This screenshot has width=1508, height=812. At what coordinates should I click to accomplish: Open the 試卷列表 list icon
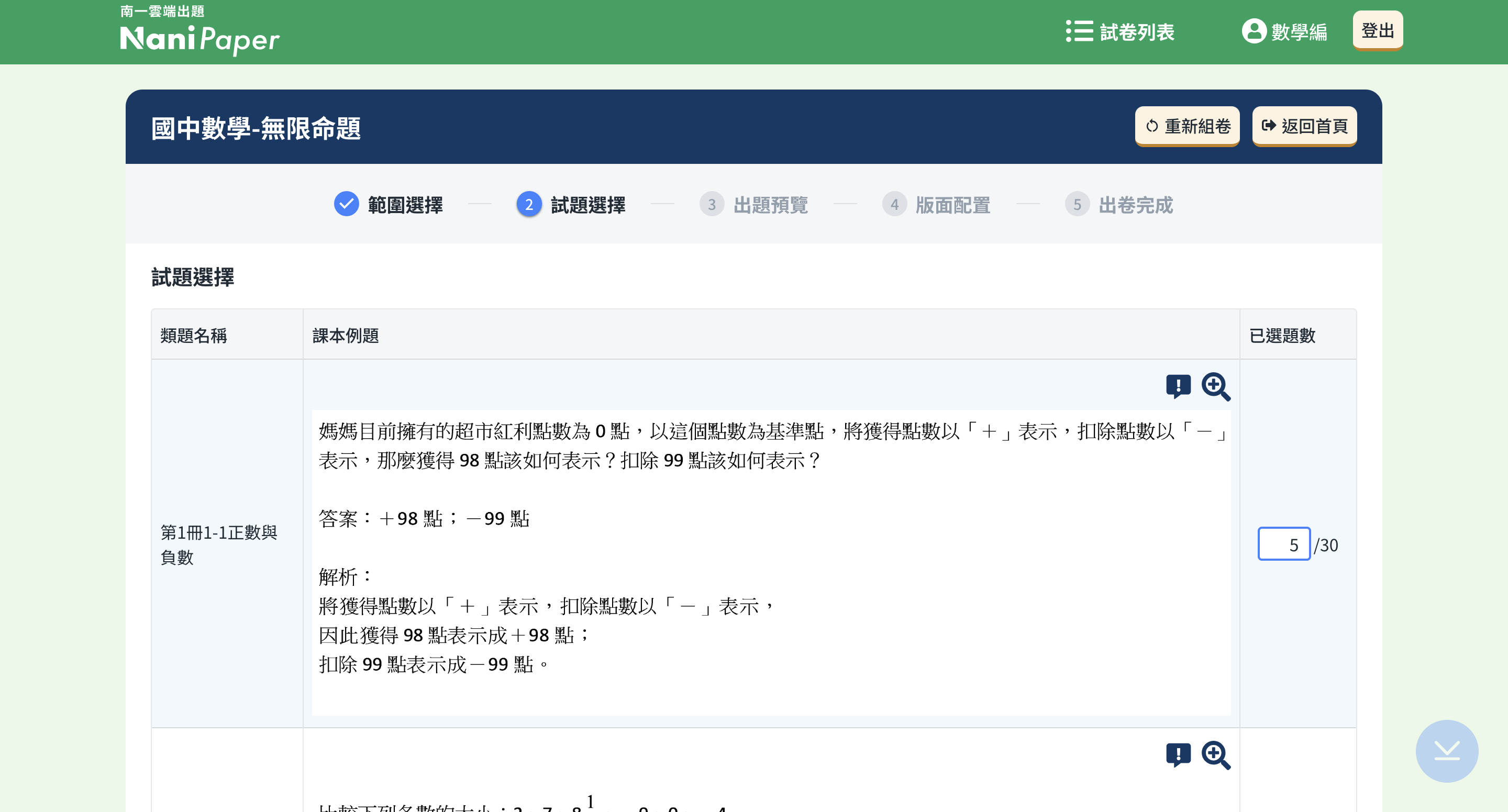(x=1079, y=31)
